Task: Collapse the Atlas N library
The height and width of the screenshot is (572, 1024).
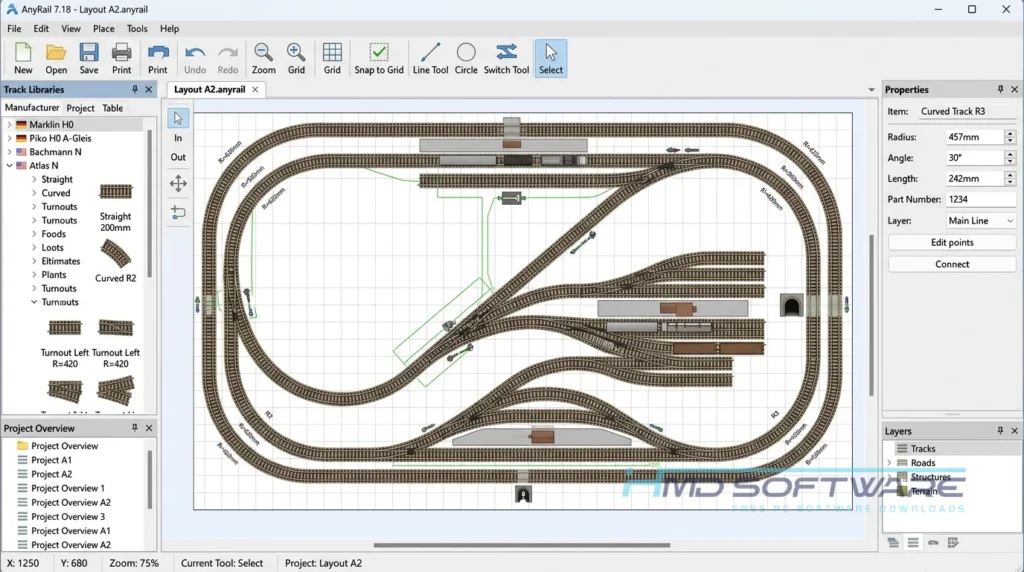Action: (9, 166)
